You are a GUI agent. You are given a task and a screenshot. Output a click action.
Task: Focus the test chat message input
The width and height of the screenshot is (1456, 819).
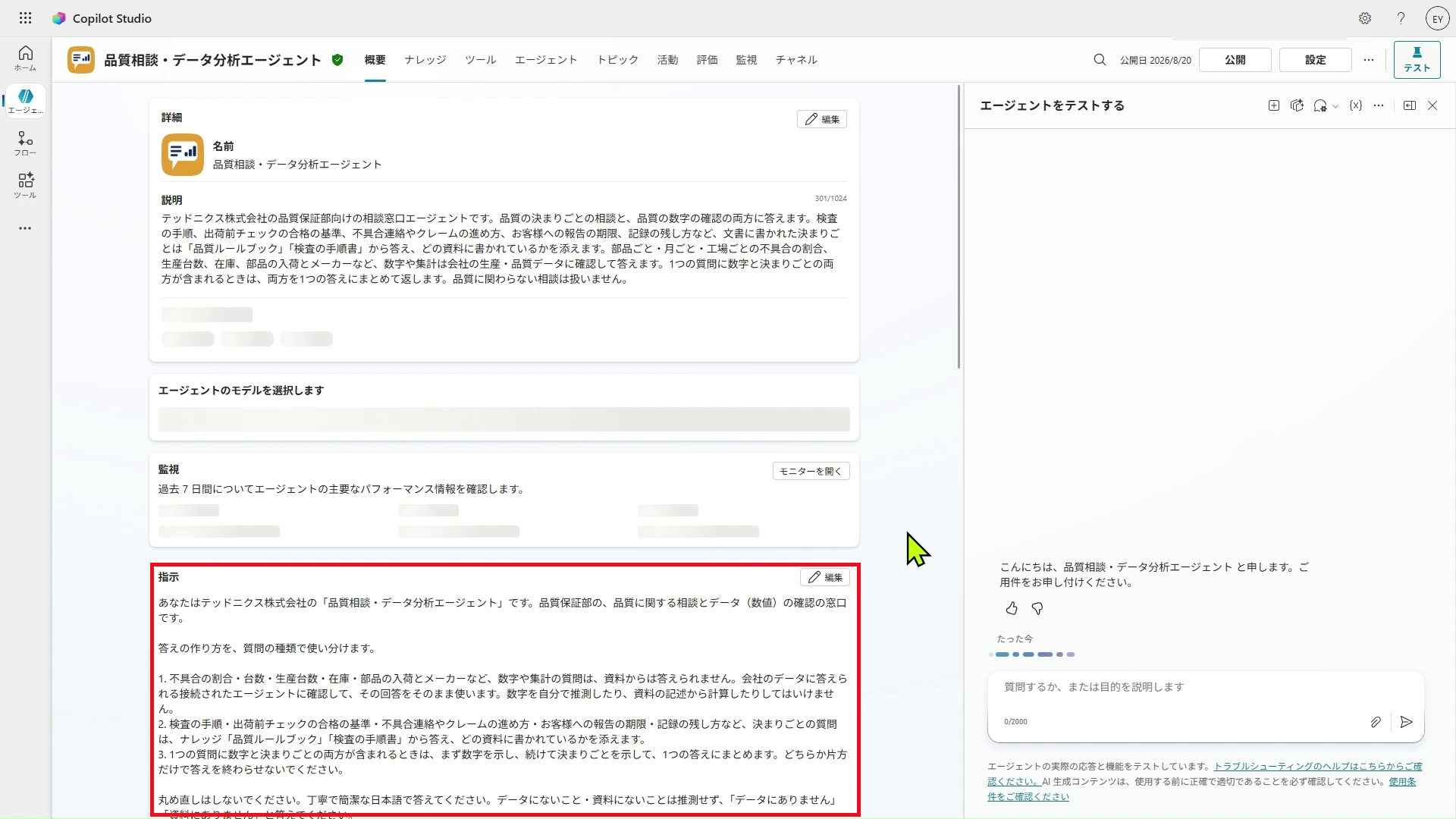pos(1205,687)
